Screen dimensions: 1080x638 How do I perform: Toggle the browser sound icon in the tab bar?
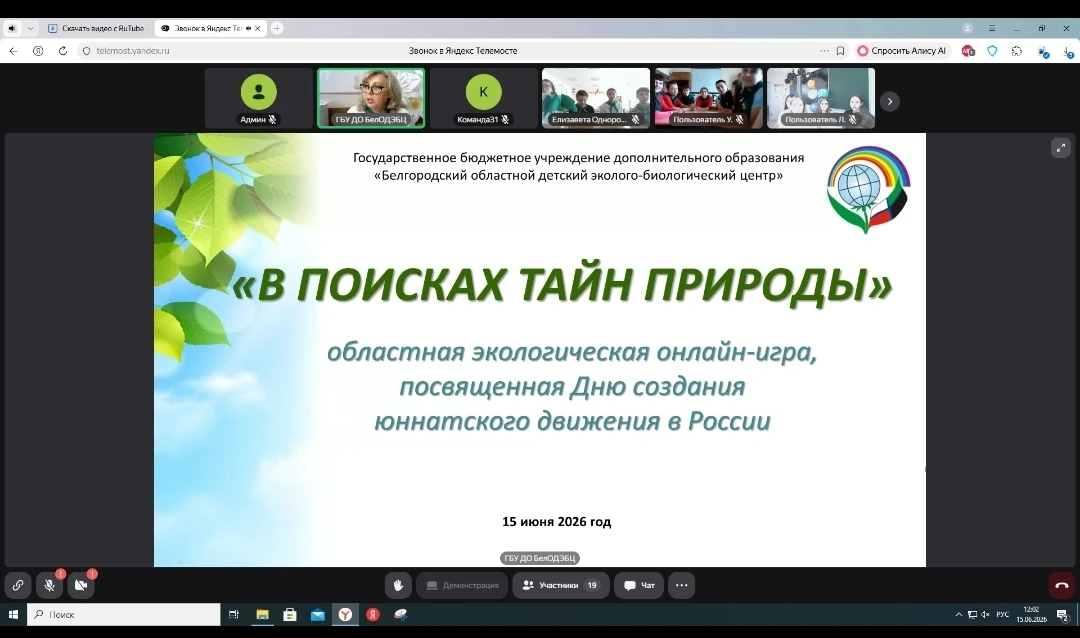click(12, 28)
